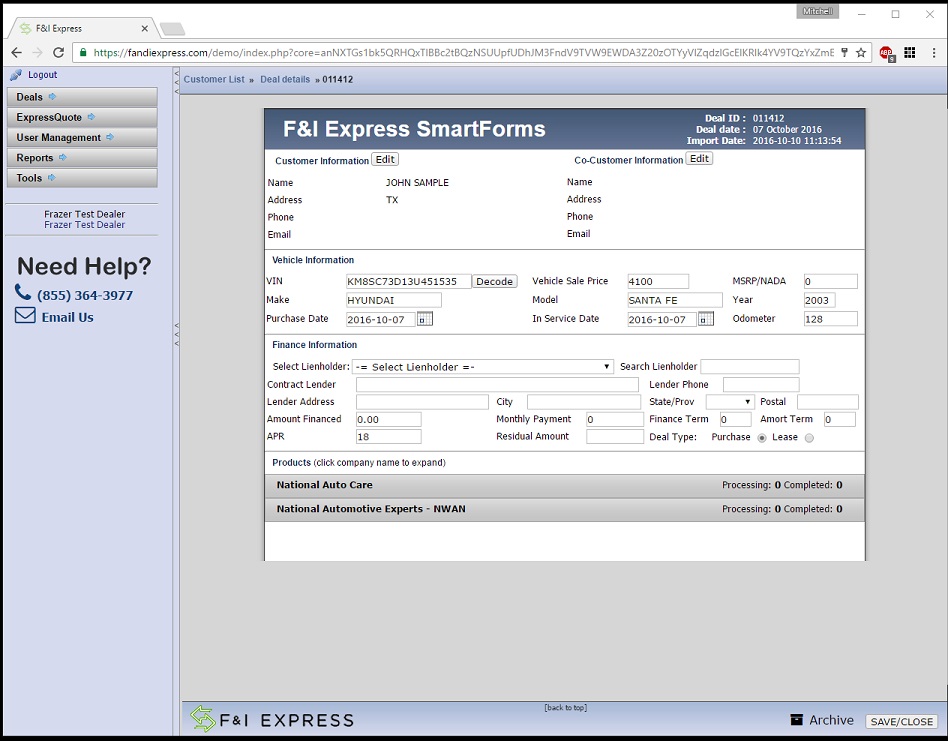Click the Deal details breadcrumb link

click(285, 79)
